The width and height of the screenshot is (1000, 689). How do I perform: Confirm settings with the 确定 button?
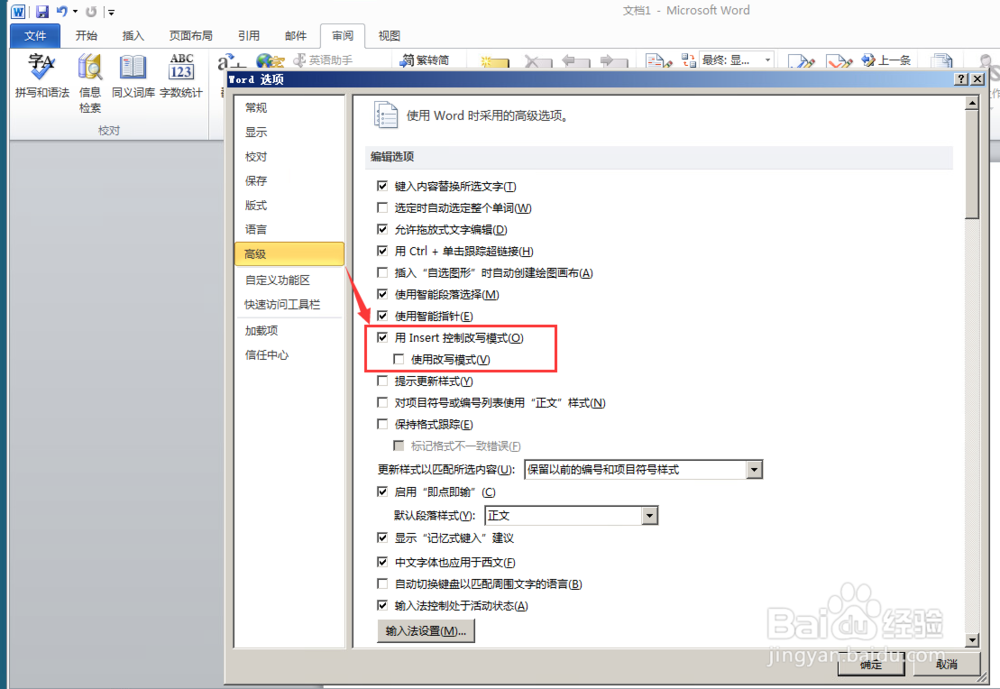pyautogui.click(x=869, y=663)
